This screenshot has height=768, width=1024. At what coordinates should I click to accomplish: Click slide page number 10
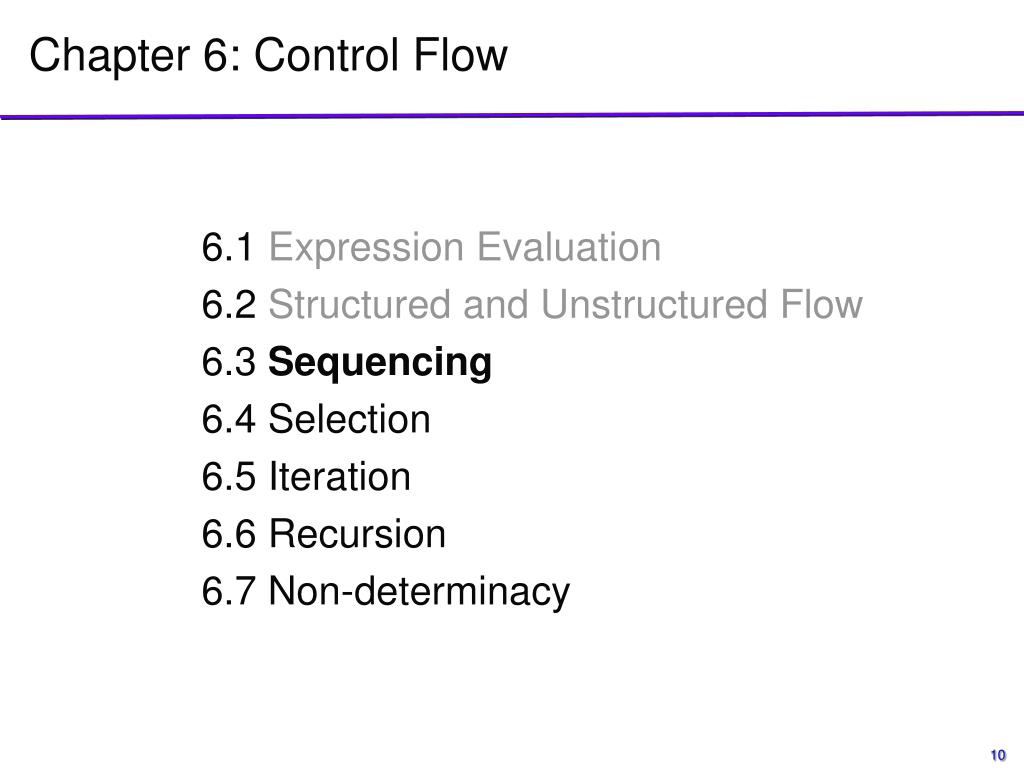[x=998, y=755]
